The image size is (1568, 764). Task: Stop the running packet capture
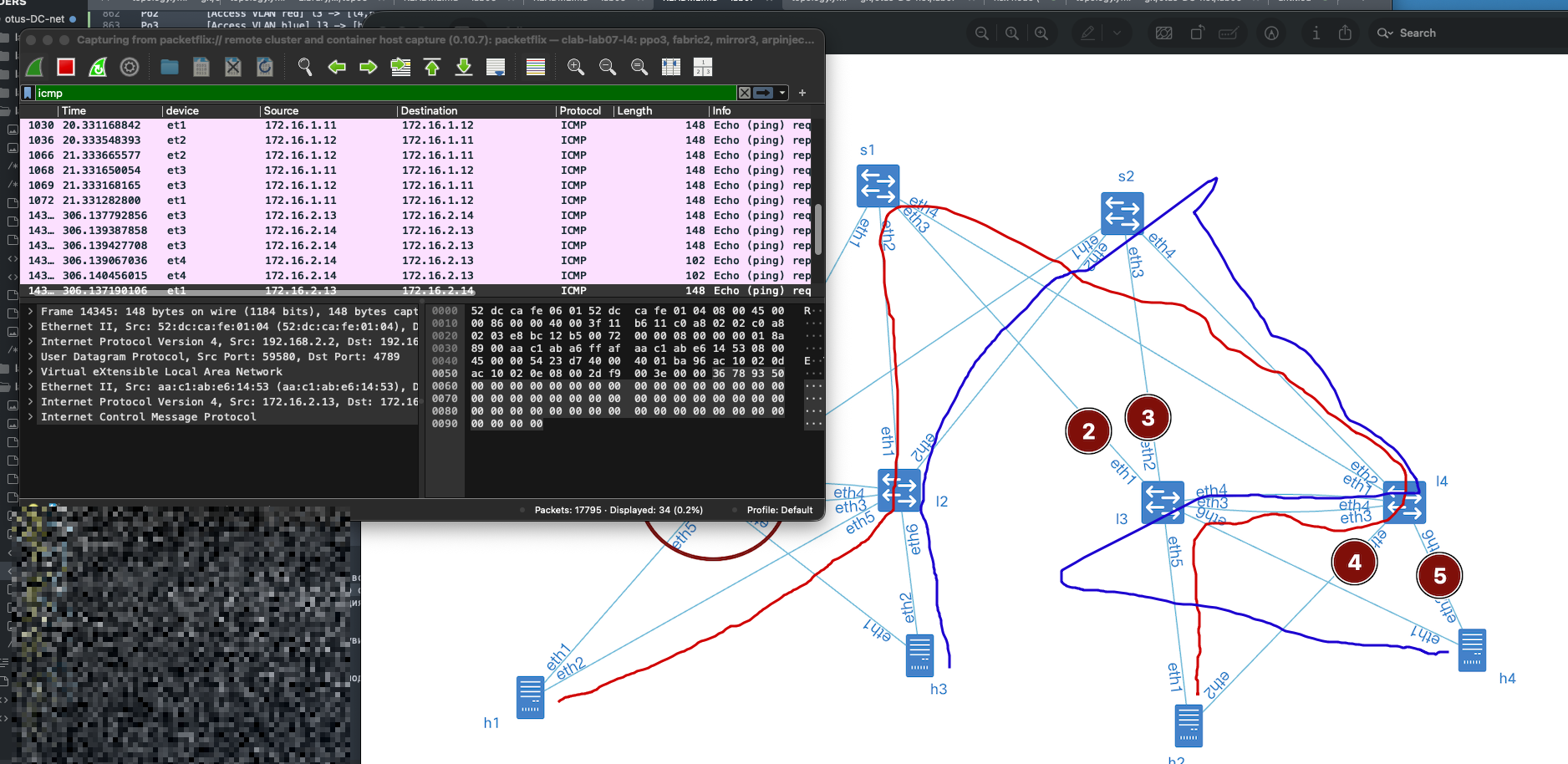tap(66, 67)
